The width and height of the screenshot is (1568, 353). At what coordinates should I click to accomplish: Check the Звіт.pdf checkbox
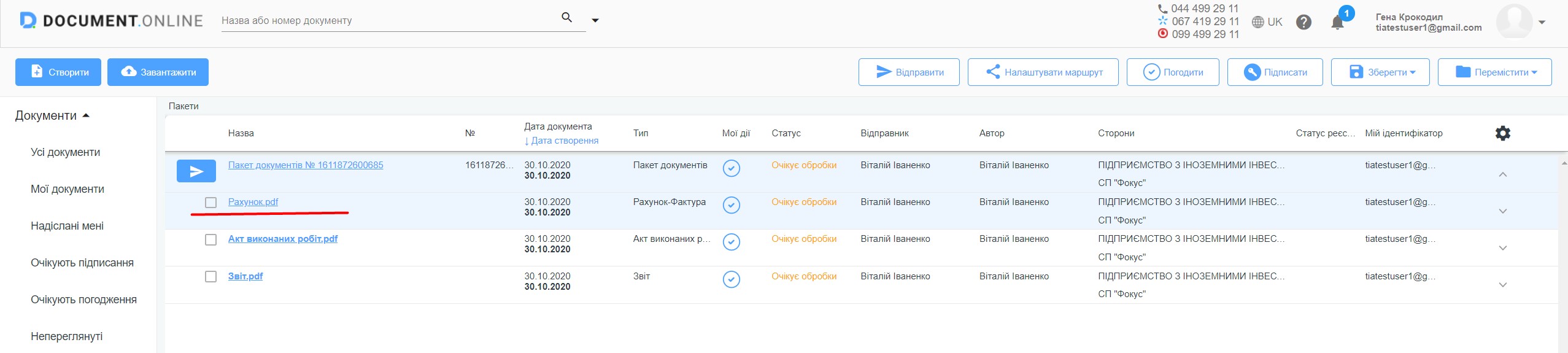[x=210, y=276]
